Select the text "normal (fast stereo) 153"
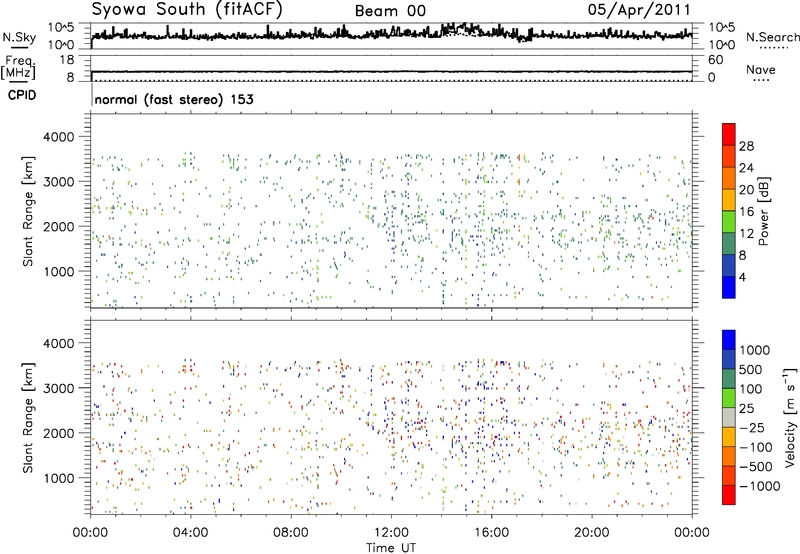This screenshot has width=800, height=554. point(174,99)
